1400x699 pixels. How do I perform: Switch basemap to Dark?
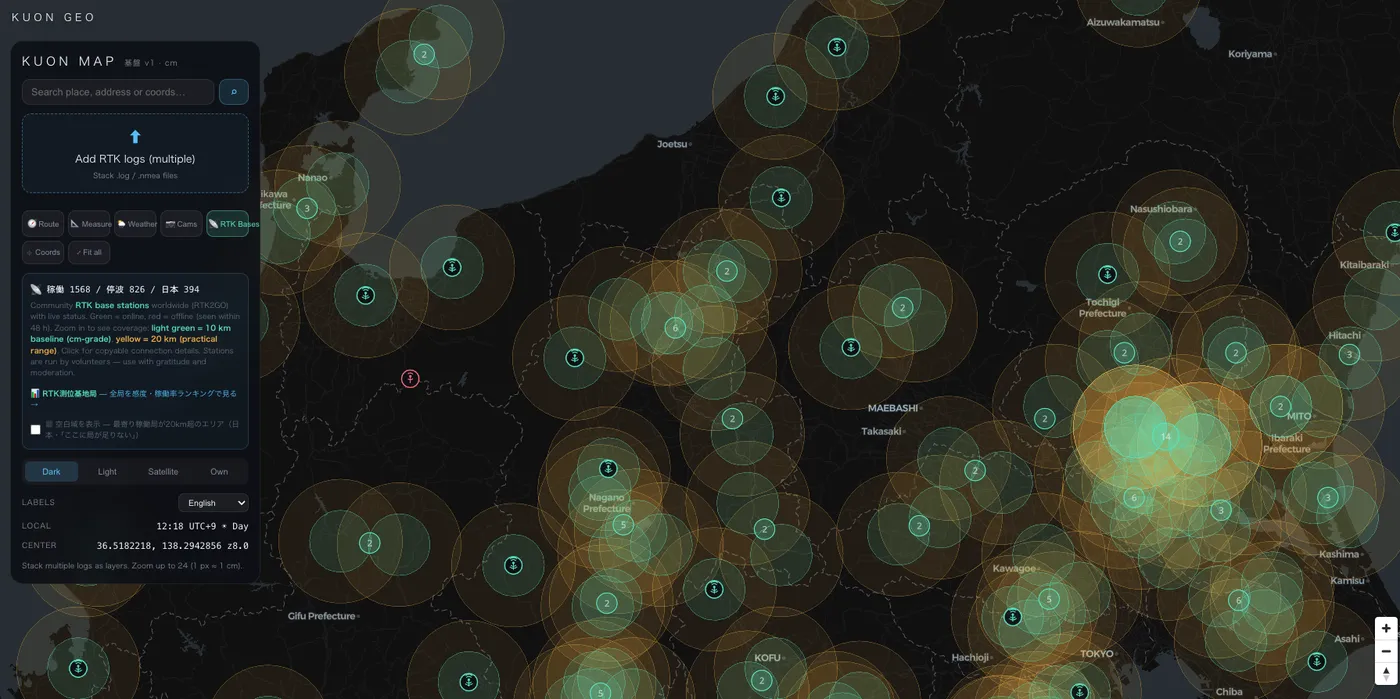click(x=51, y=472)
